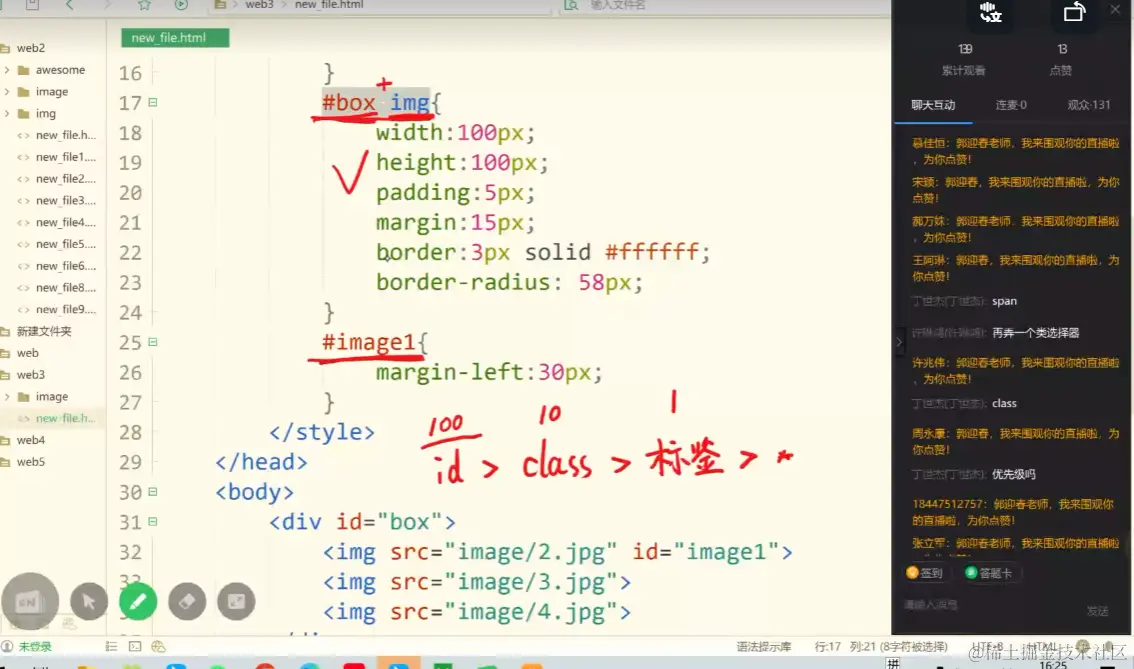Expand the image folder under web2

[x=7, y=92]
